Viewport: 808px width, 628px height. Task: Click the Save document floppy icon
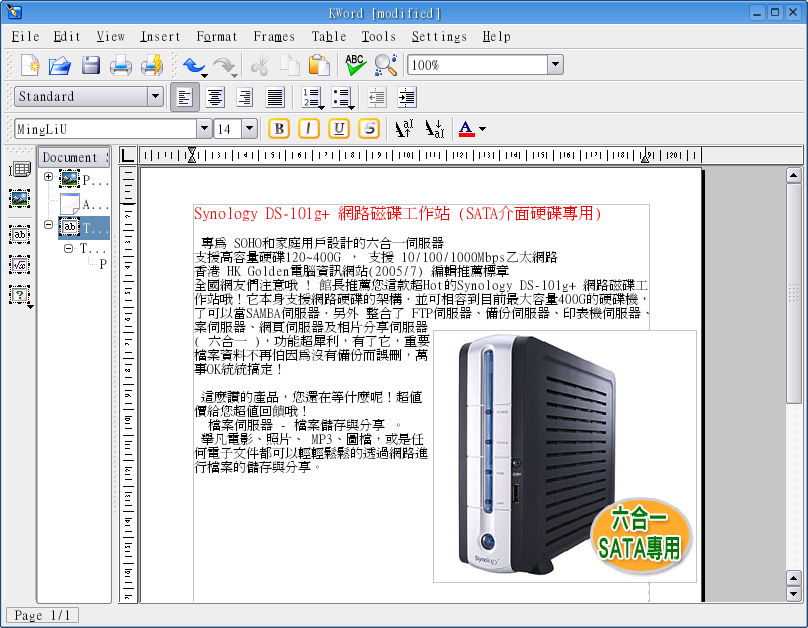91,66
